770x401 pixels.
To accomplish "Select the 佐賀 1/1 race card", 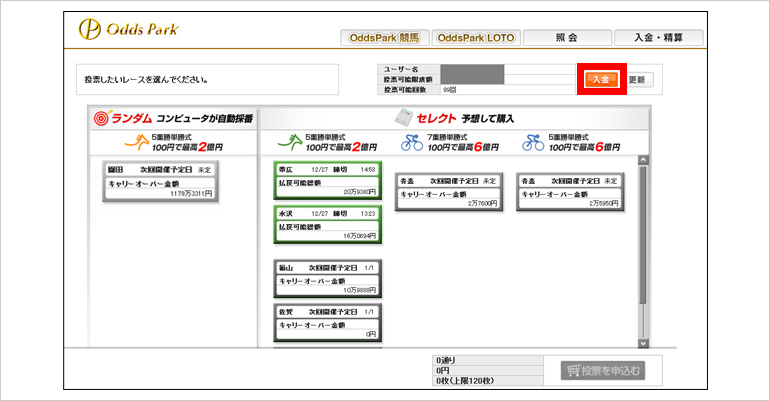I will coord(328,323).
